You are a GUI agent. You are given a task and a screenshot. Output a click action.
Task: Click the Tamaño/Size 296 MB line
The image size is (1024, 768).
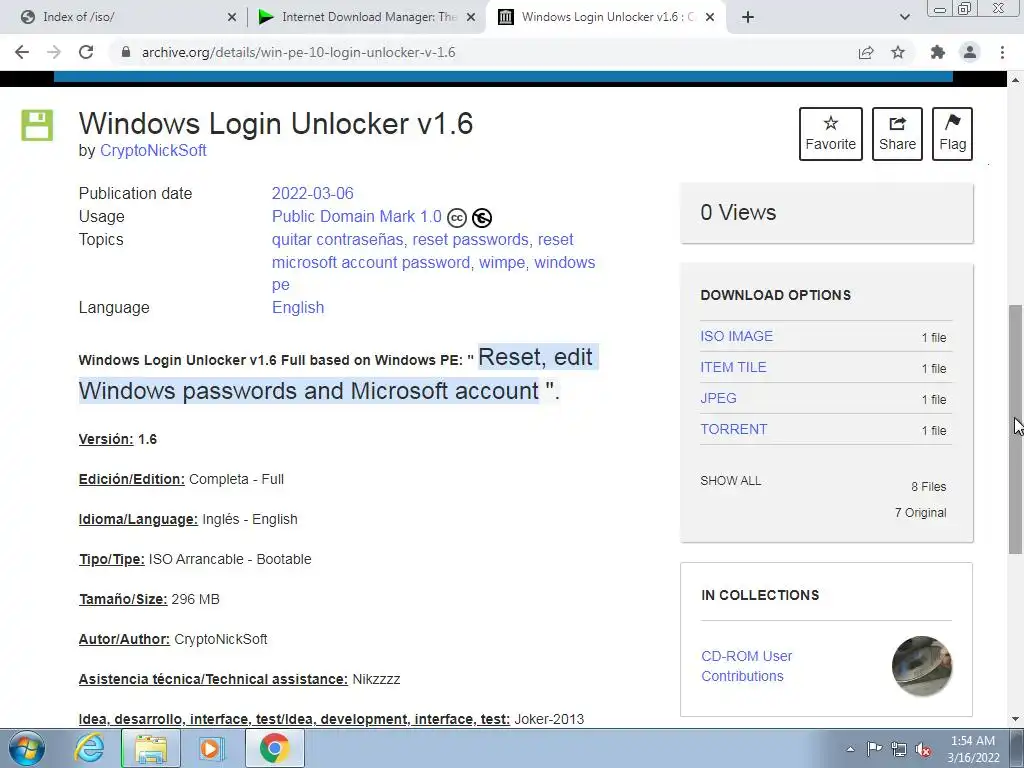[149, 599]
